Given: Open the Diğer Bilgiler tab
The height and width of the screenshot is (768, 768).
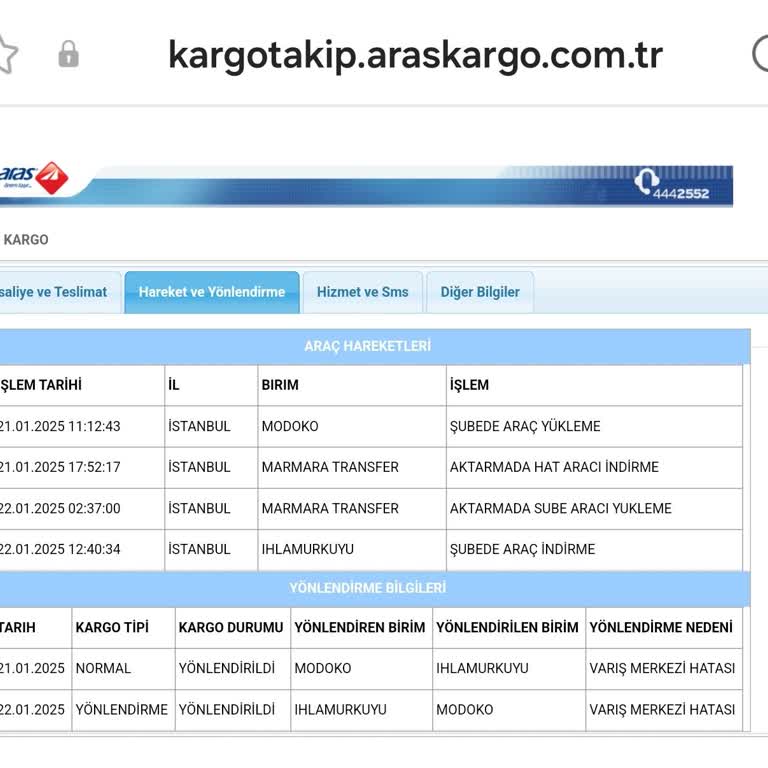Looking at the screenshot, I should click(x=480, y=292).
